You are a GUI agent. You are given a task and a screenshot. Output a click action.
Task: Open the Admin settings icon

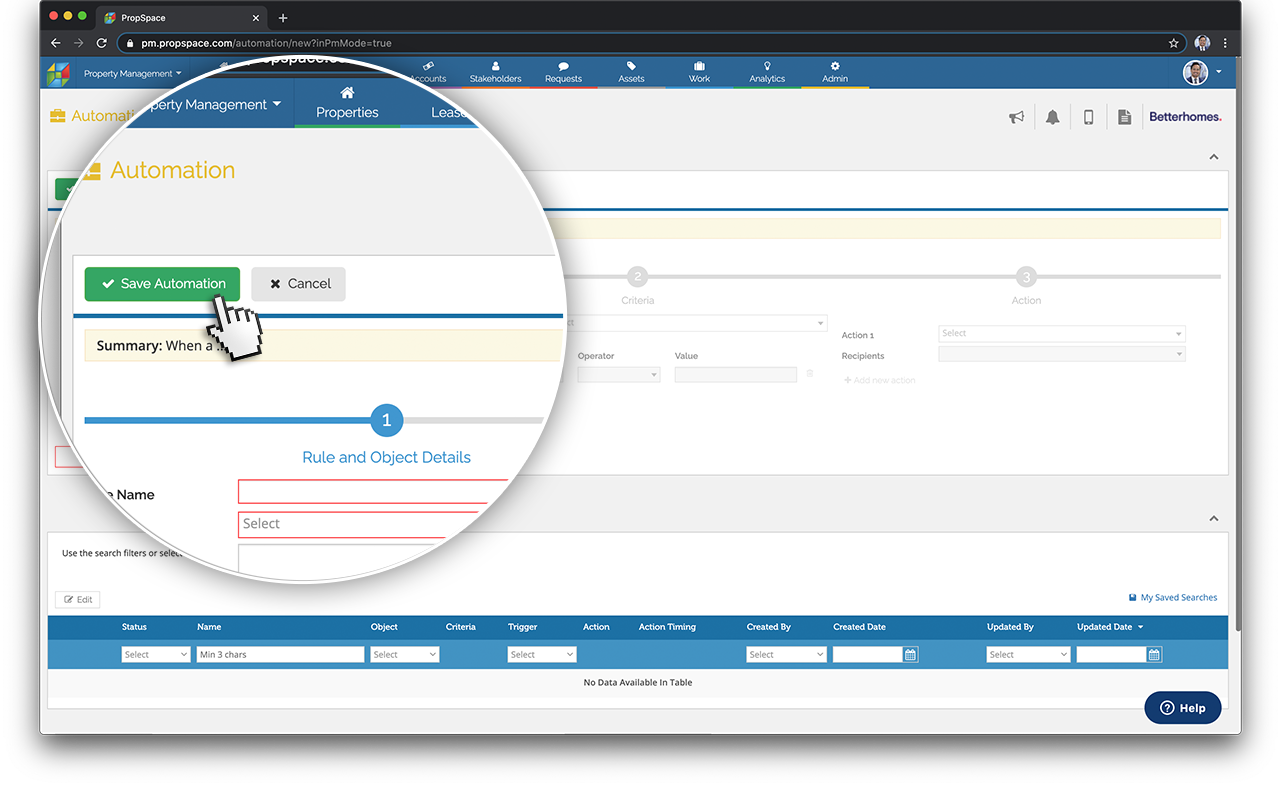(x=834, y=70)
